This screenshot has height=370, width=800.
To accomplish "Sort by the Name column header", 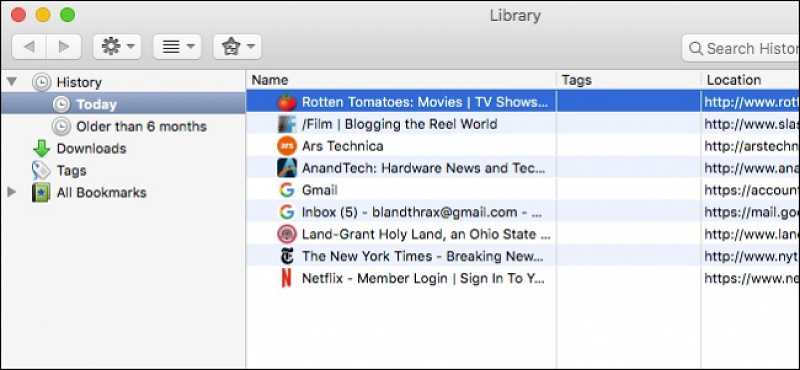I will (x=401, y=80).
